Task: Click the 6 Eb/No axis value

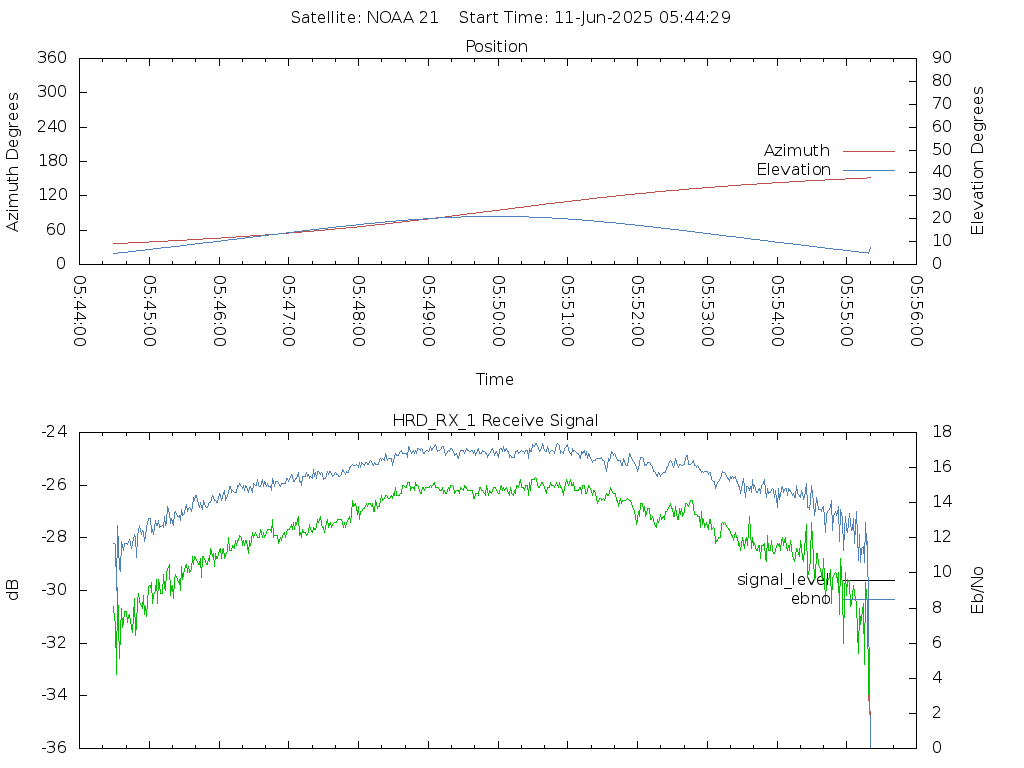Action: (937, 643)
